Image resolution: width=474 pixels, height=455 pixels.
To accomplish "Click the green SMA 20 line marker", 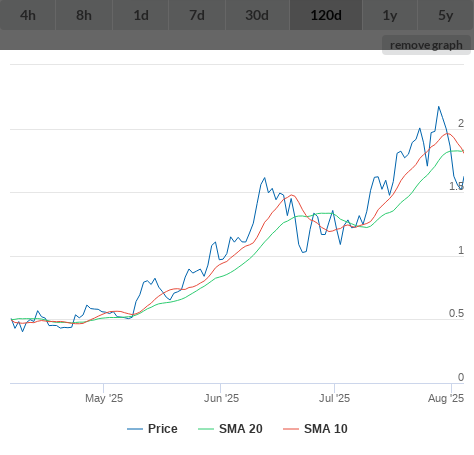I will 206,429.
